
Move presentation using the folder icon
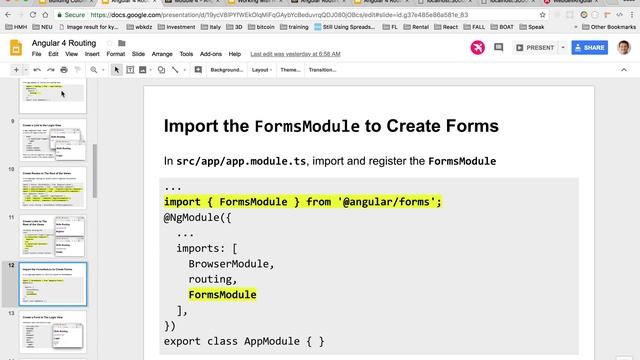point(122,43)
